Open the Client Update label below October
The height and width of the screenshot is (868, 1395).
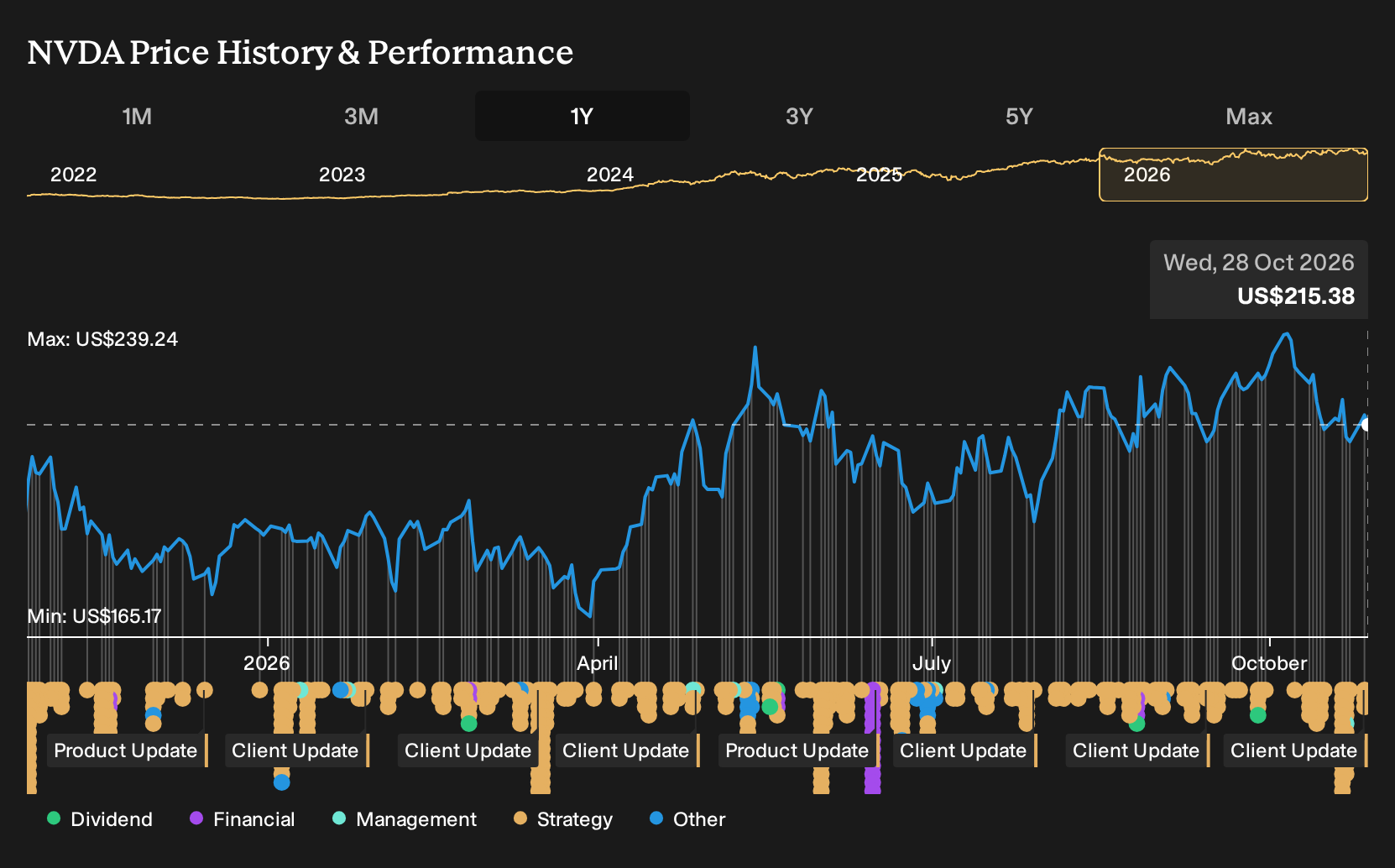click(1294, 750)
